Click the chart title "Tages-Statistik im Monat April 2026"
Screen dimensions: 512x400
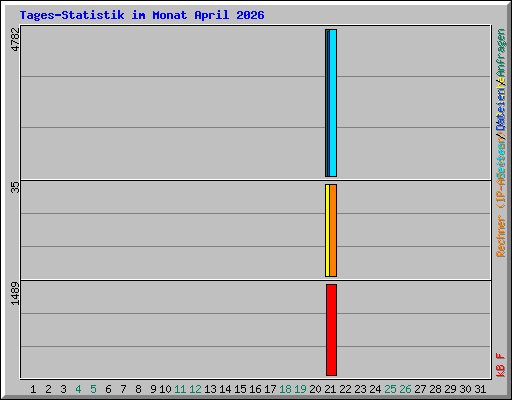coord(142,15)
